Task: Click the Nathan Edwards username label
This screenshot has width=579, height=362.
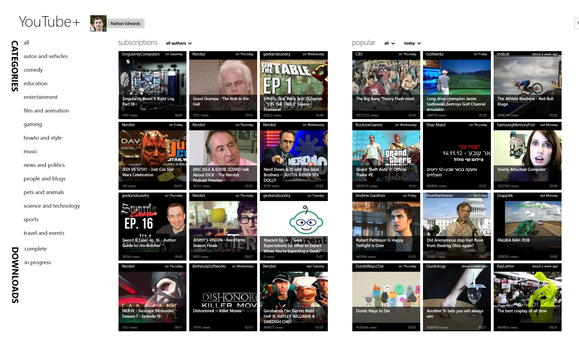Action: (x=126, y=23)
